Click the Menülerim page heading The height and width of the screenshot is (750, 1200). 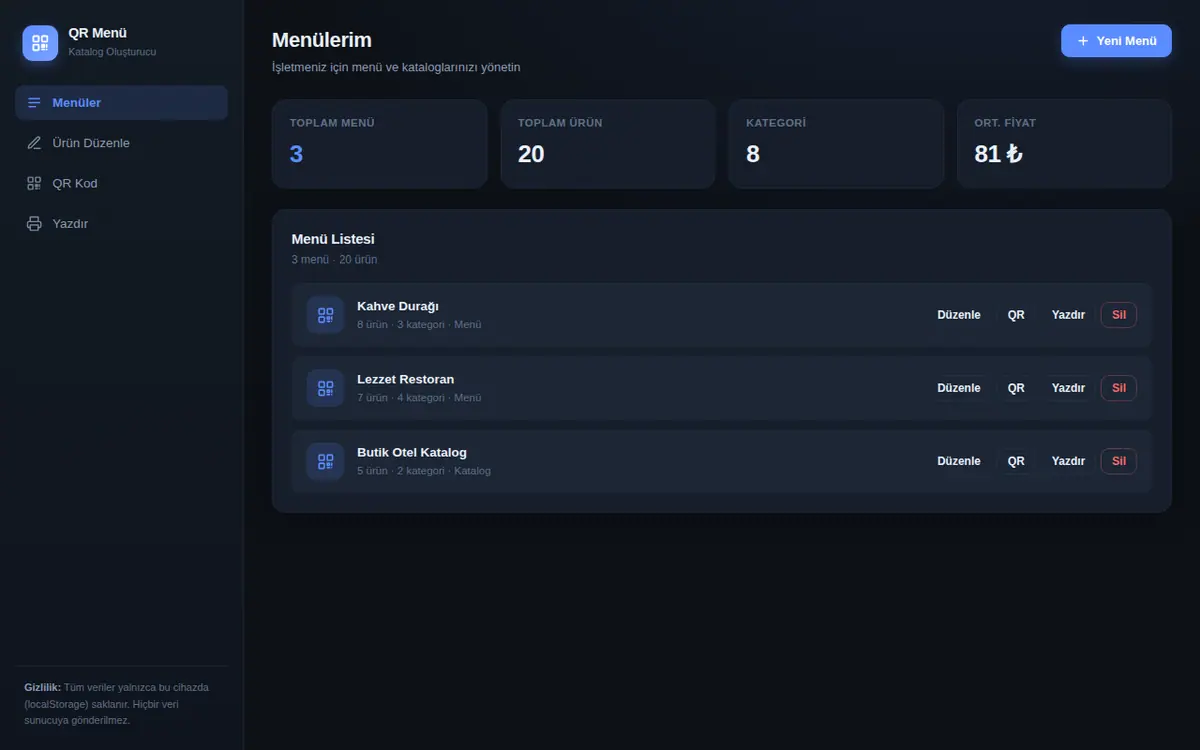tap(322, 40)
